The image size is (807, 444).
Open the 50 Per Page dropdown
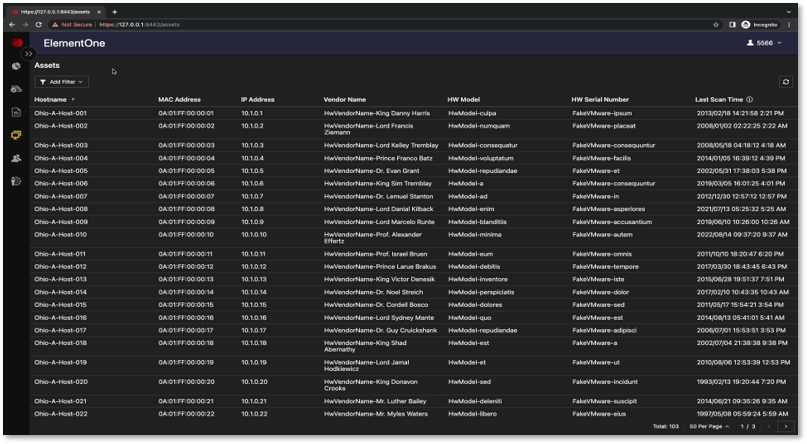pyautogui.click(x=709, y=427)
